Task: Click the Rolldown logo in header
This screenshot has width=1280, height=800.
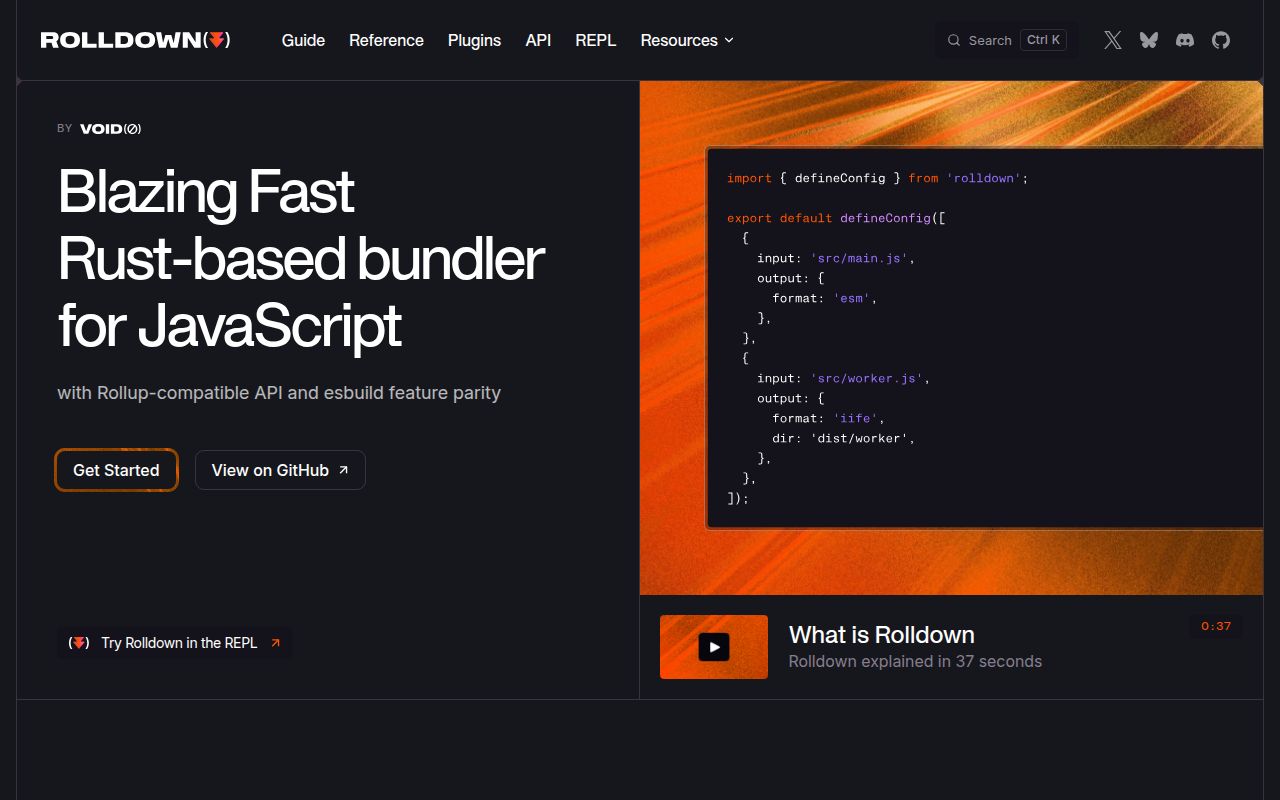Action: tap(136, 40)
